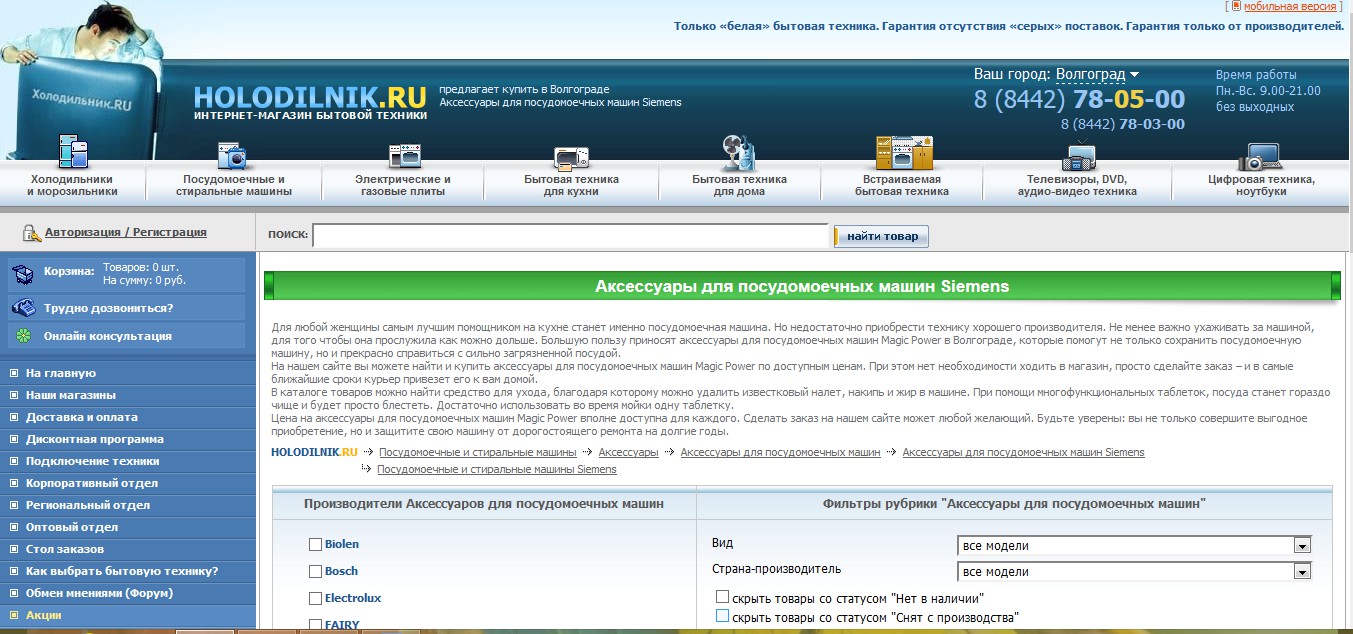
Task: Open breadcrumb Посудомоечные и стиральные машины Siemens
Action: pyautogui.click(x=497, y=469)
